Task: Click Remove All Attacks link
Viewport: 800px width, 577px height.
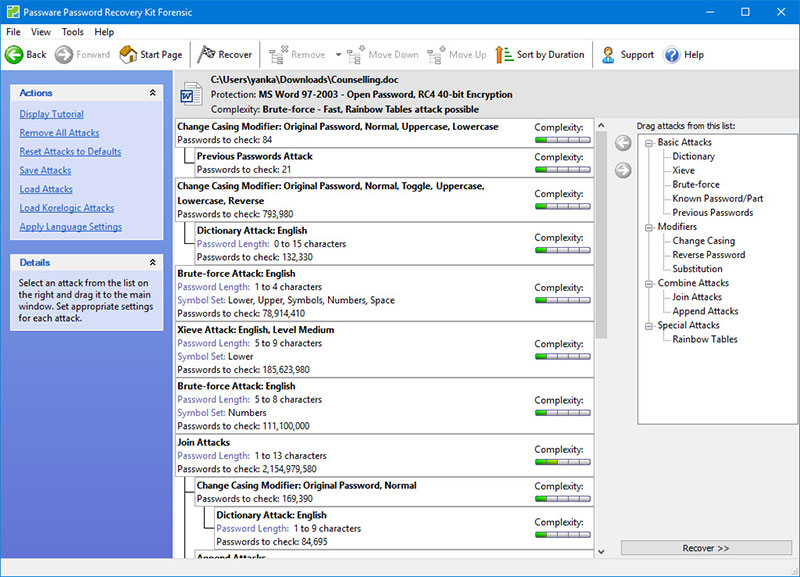Action: coord(59,133)
